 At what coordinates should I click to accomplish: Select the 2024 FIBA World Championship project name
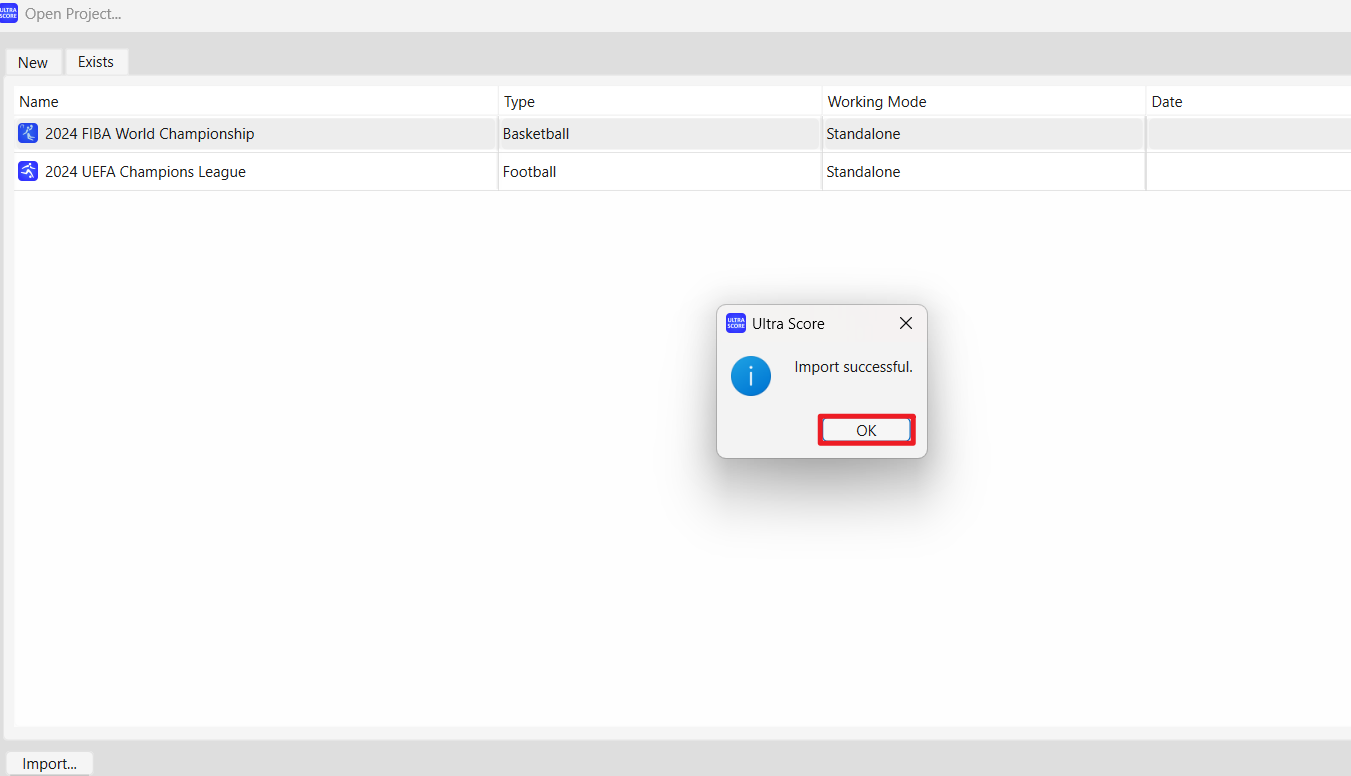pyautogui.click(x=150, y=134)
